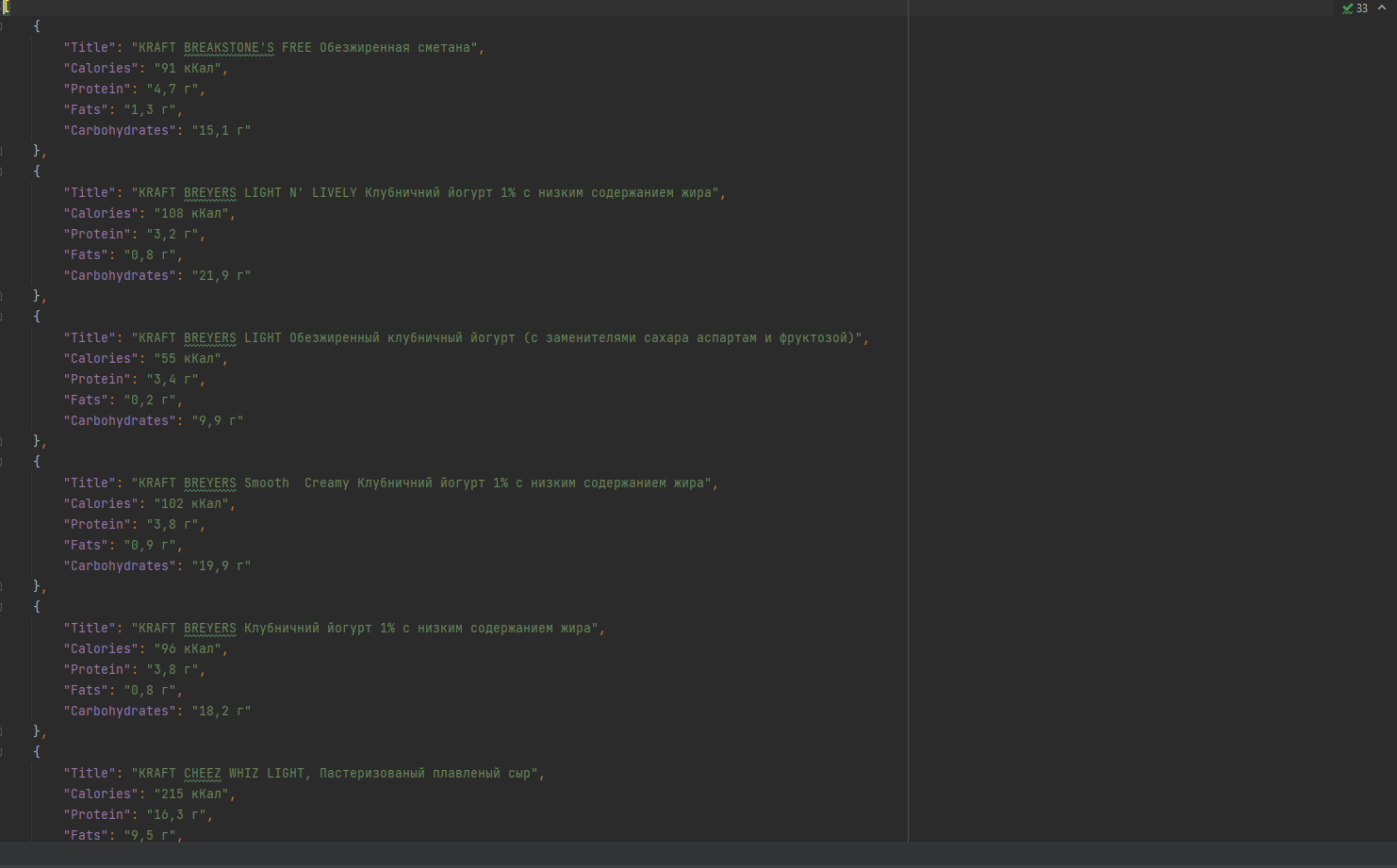Click the Carbohydrates "19,9 г" line
Viewport: 1397px width, 868px height.
pyautogui.click(x=157, y=565)
